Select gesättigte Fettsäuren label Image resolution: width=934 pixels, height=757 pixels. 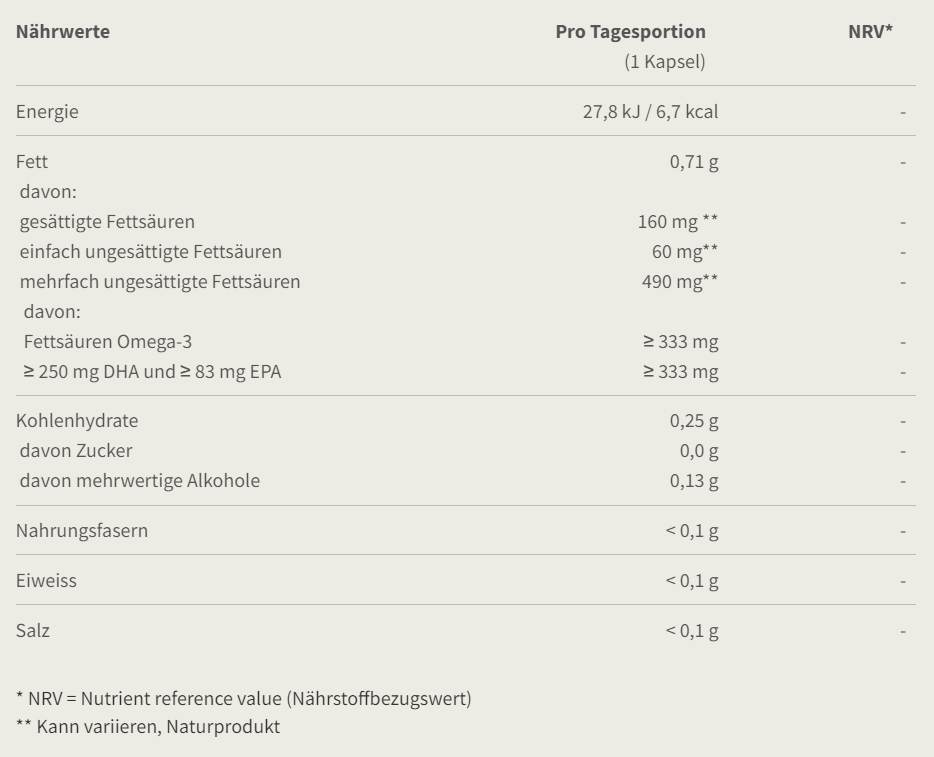pos(107,222)
